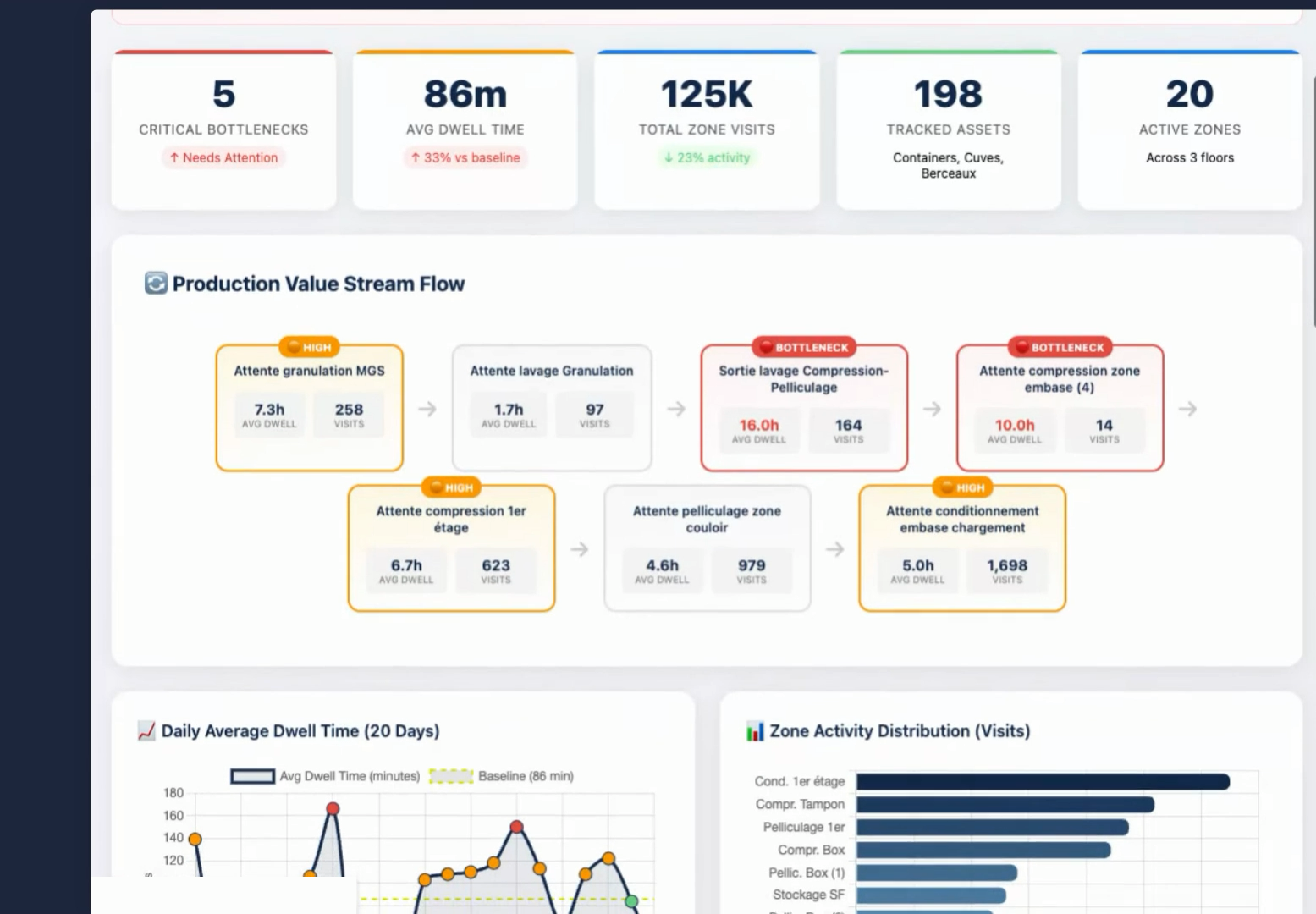Image resolution: width=1316 pixels, height=914 pixels.
Task: Click the arrow after Attente lavage Granulation
Action: click(676, 409)
